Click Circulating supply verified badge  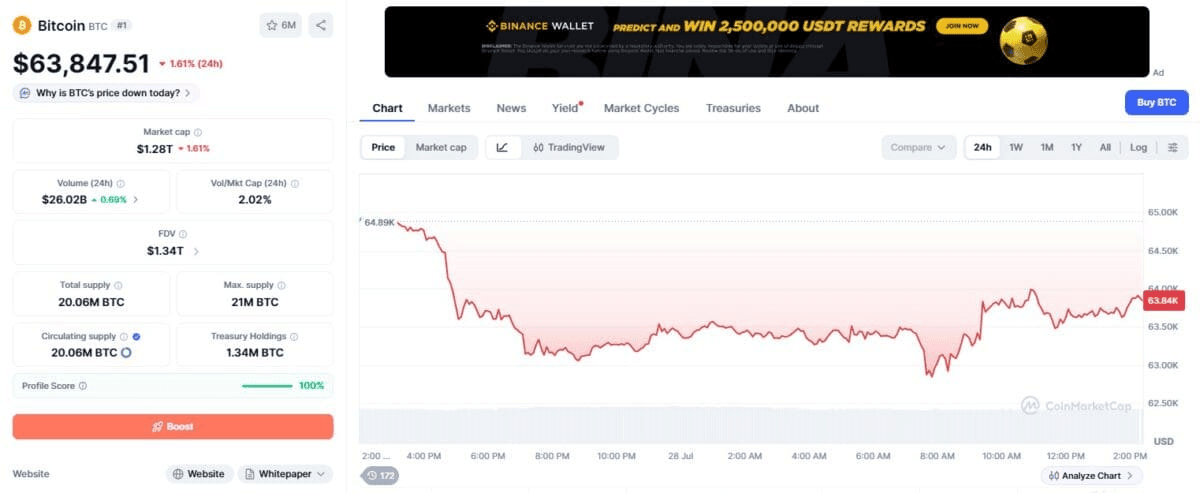[136, 337]
